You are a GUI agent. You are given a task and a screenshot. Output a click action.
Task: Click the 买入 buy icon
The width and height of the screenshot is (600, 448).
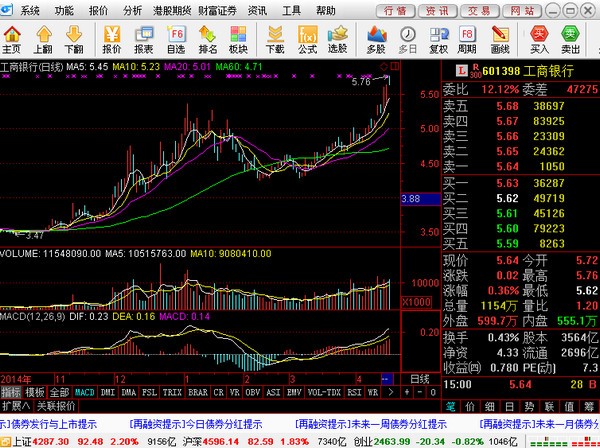[540, 38]
